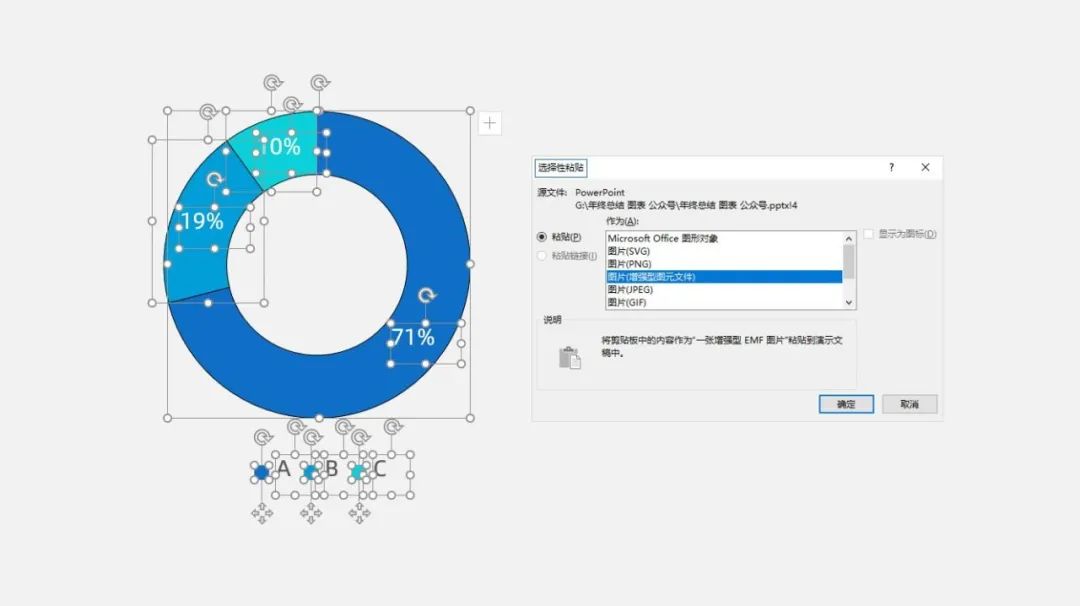Click move handle below legend C
Screen dimensions: 1080x606
(359, 513)
